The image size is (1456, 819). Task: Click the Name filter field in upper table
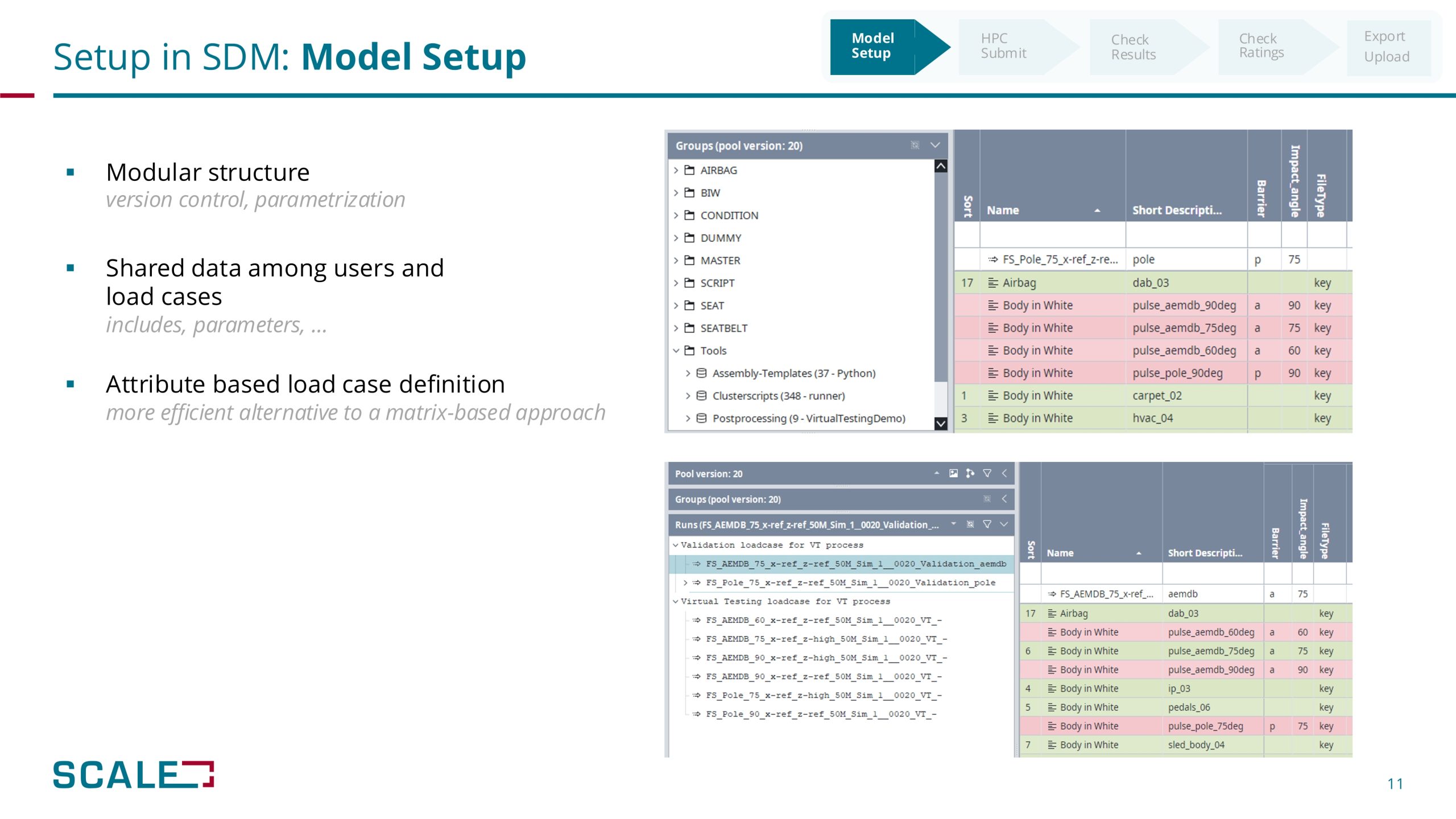click(1052, 234)
